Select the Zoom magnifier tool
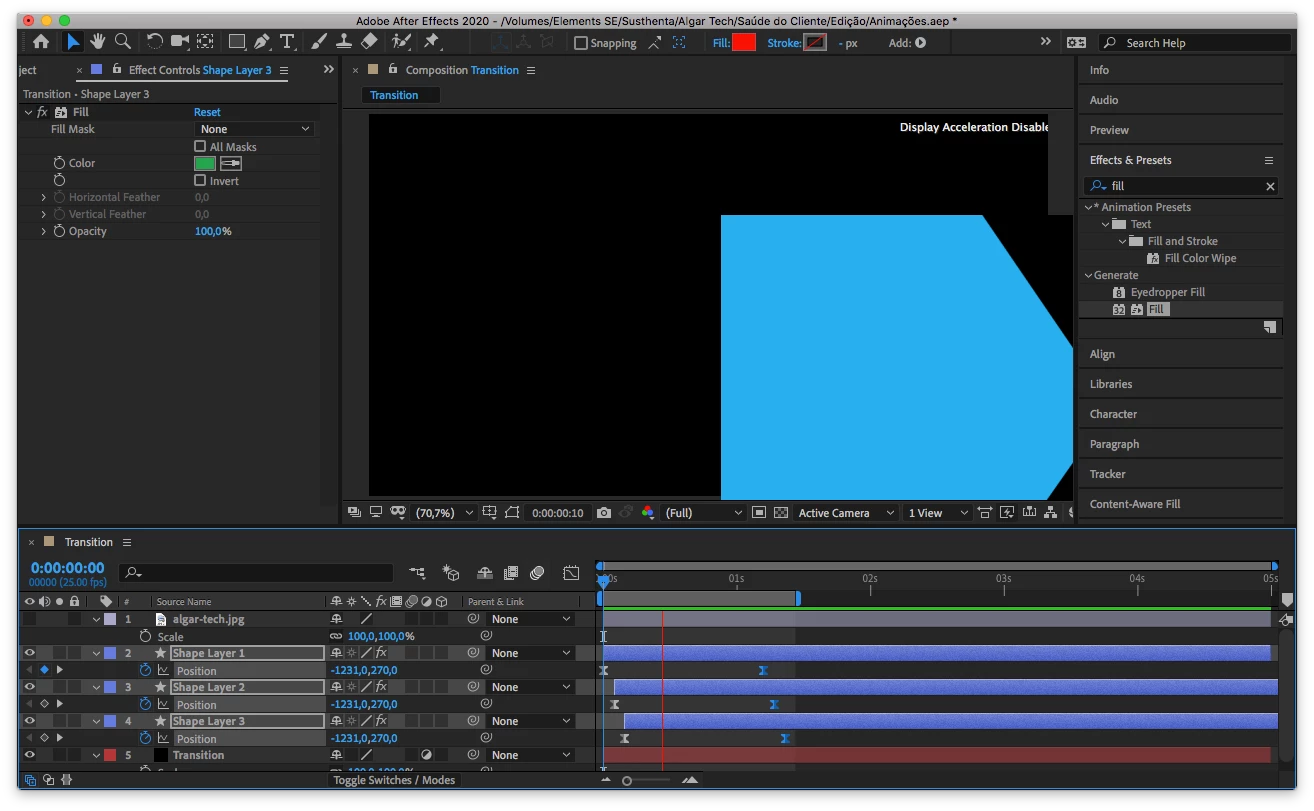1314x811 pixels. click(123, 42)
